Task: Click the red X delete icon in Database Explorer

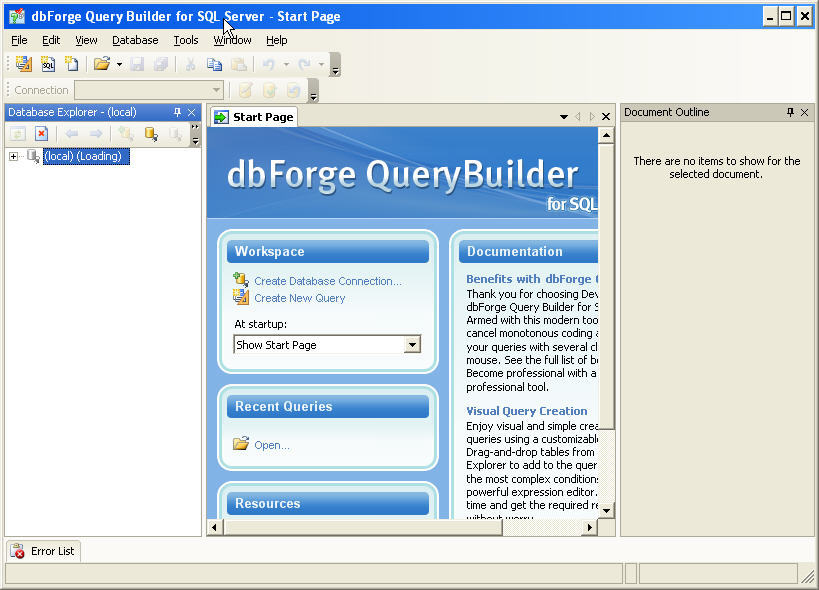Action: coord(41,134)
